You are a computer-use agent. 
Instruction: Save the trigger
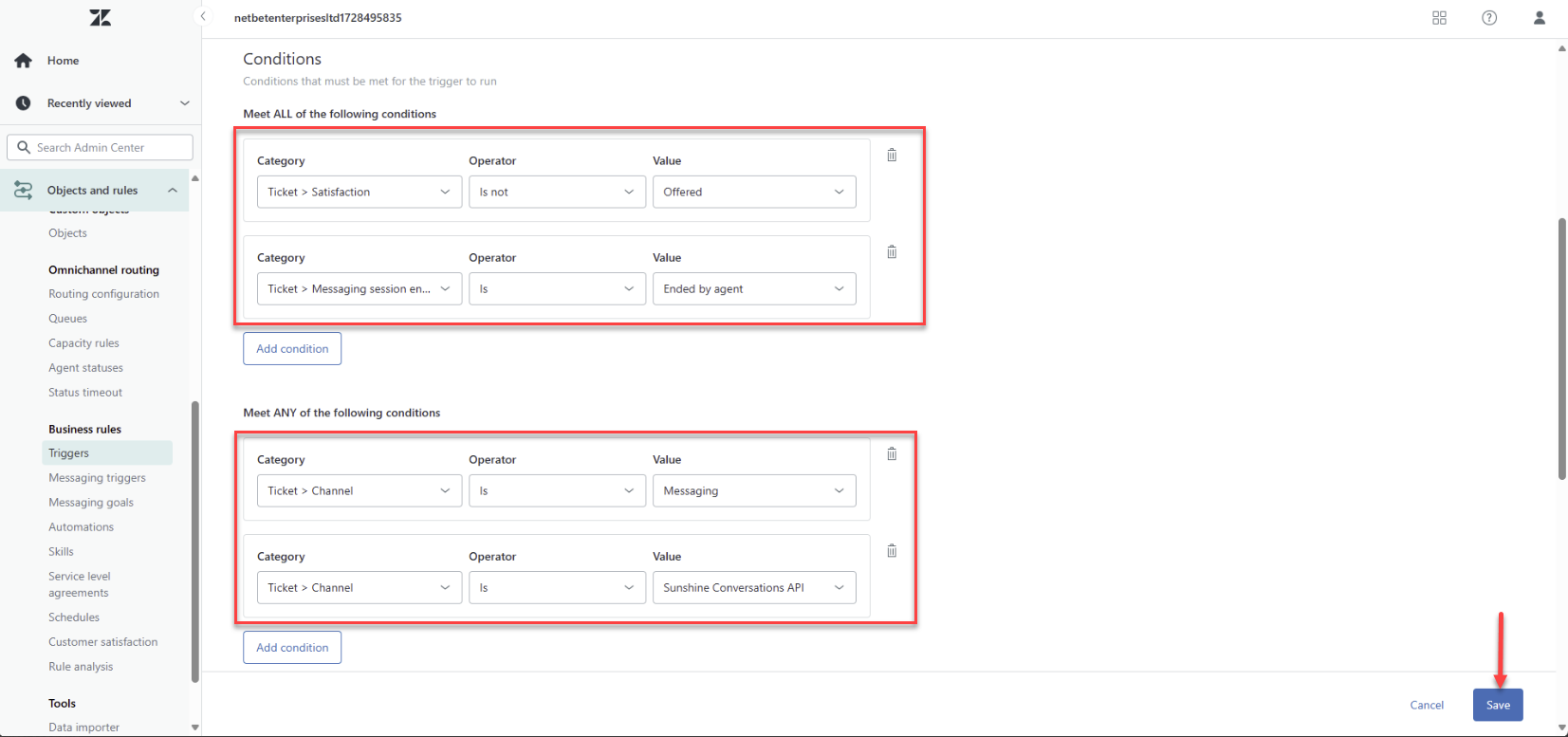(1497, 705)
